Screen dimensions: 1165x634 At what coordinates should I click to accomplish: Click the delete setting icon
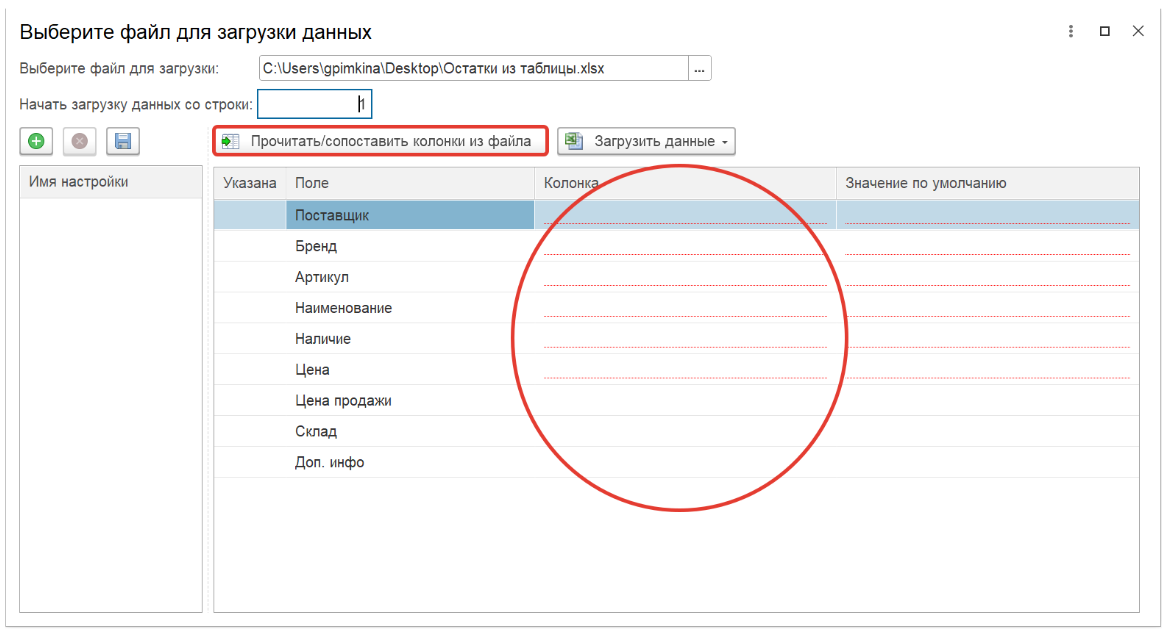pos(80,142)
